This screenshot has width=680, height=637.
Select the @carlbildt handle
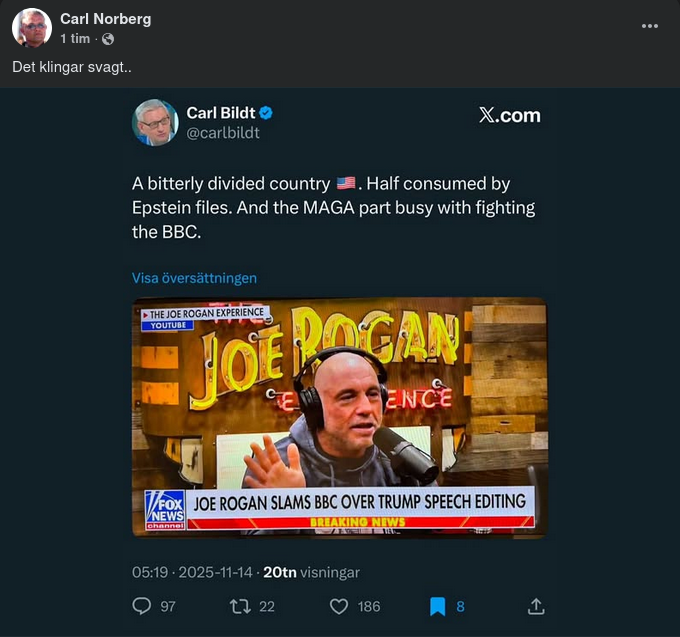coord(223,132)
